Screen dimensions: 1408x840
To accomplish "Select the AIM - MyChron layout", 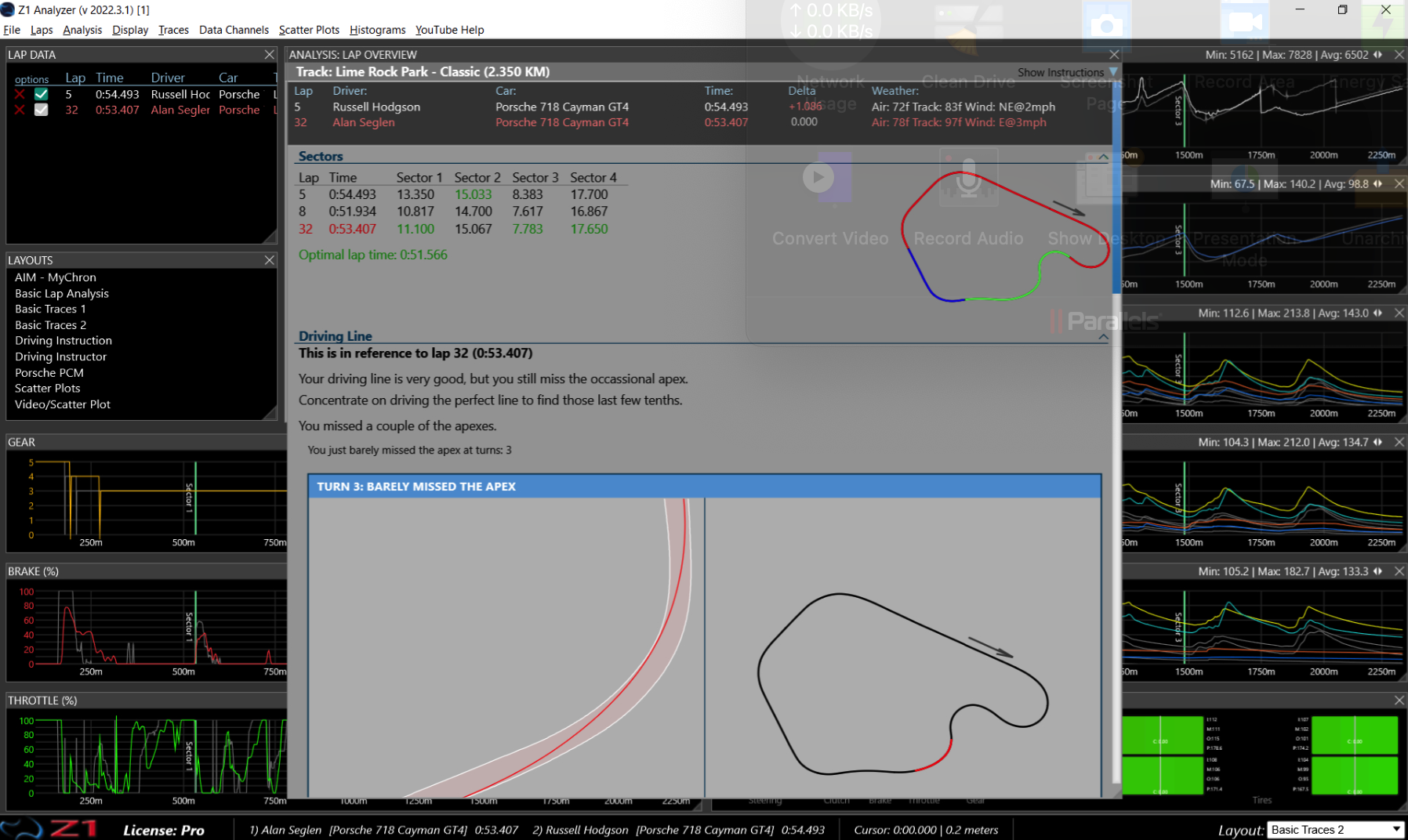I will (56, 277).
